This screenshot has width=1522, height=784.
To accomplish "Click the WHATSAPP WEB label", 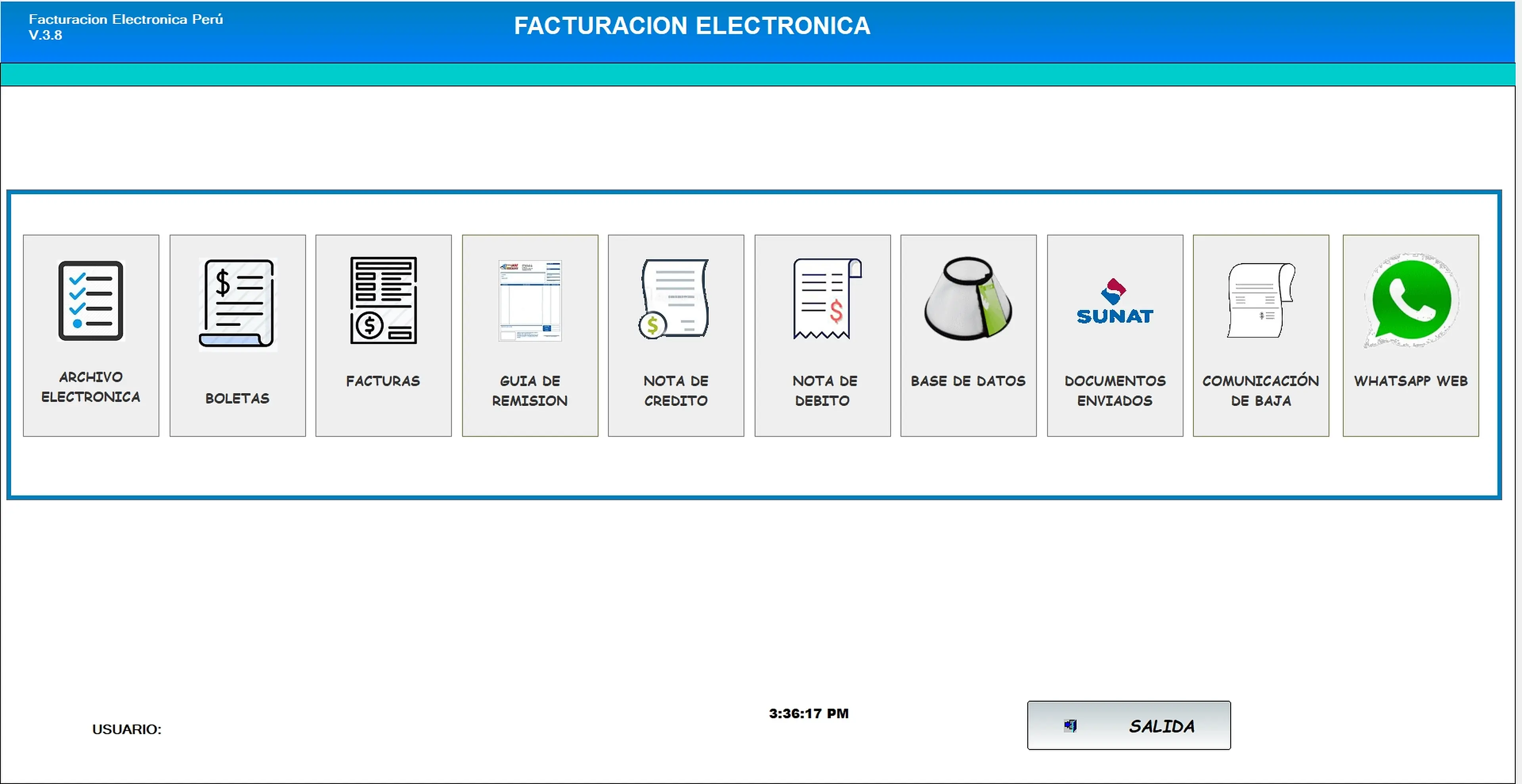I will click(x=1411, y=381).
